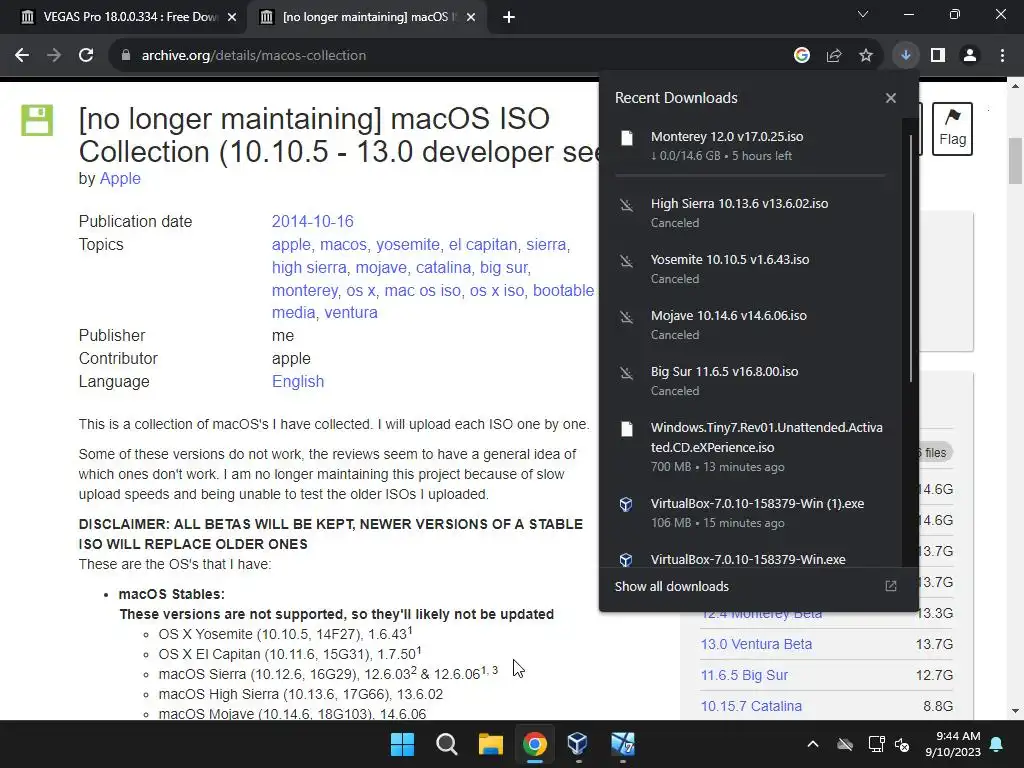Open File Explorer from the taskbar
The image size is (1024, 768).
coord(490,744)
